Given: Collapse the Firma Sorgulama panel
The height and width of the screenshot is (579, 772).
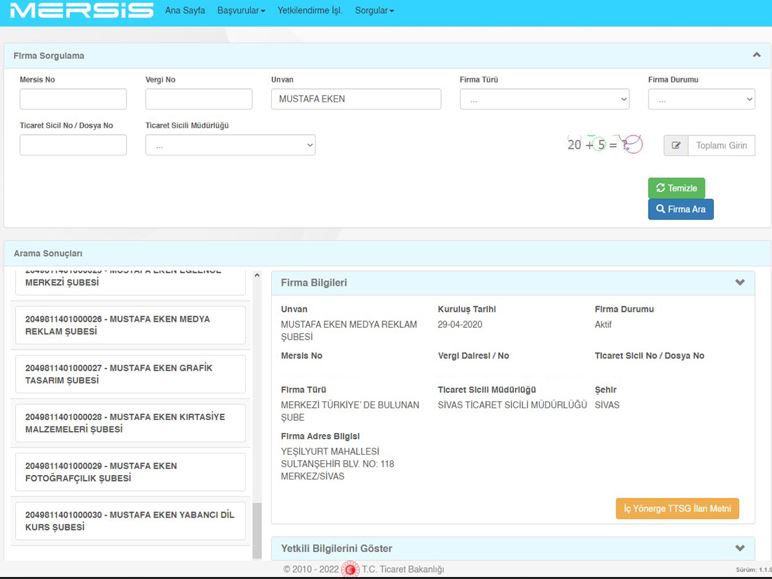Looking at the screenshot, I should pyautogui.click(x=756, y=56).
